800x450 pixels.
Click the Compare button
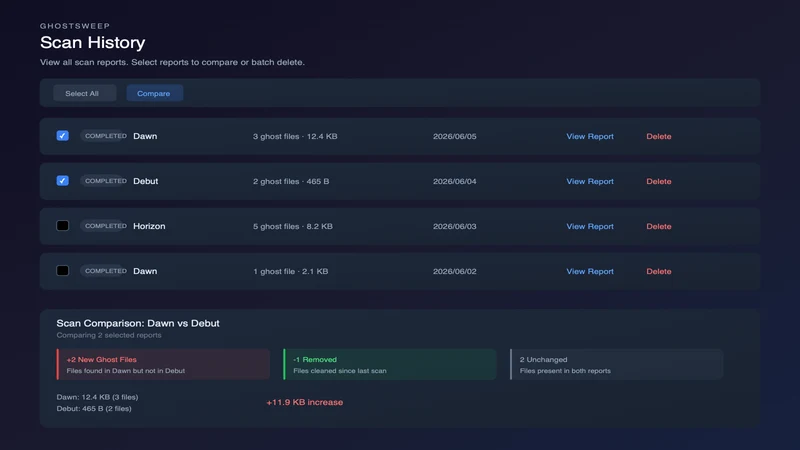[x=154, y=93]
